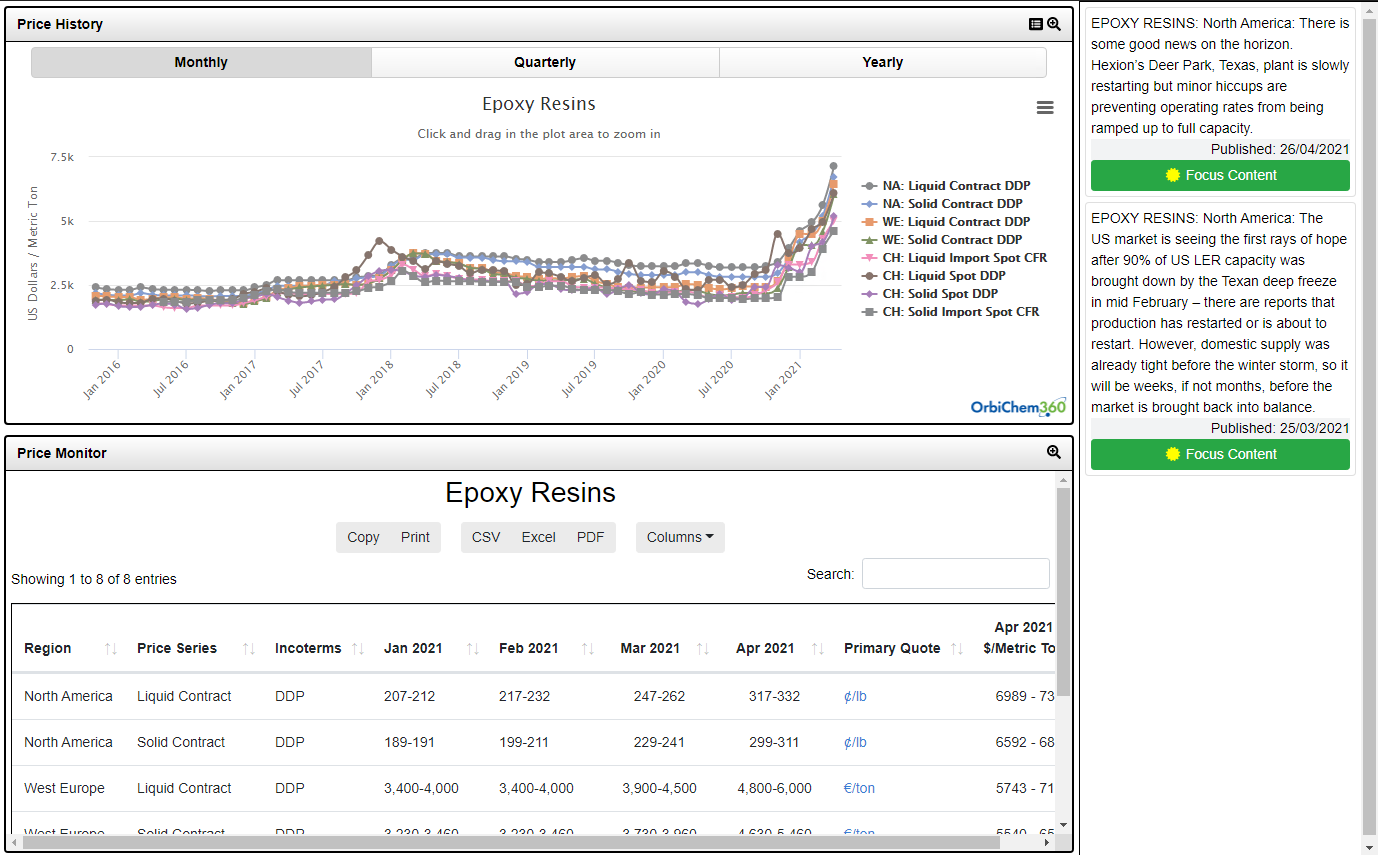Image resolution: width=1378 pixels, height=855 pixels.
Task: Open Focus Content for 26/04/2021 article
Action: [1220, 175]
